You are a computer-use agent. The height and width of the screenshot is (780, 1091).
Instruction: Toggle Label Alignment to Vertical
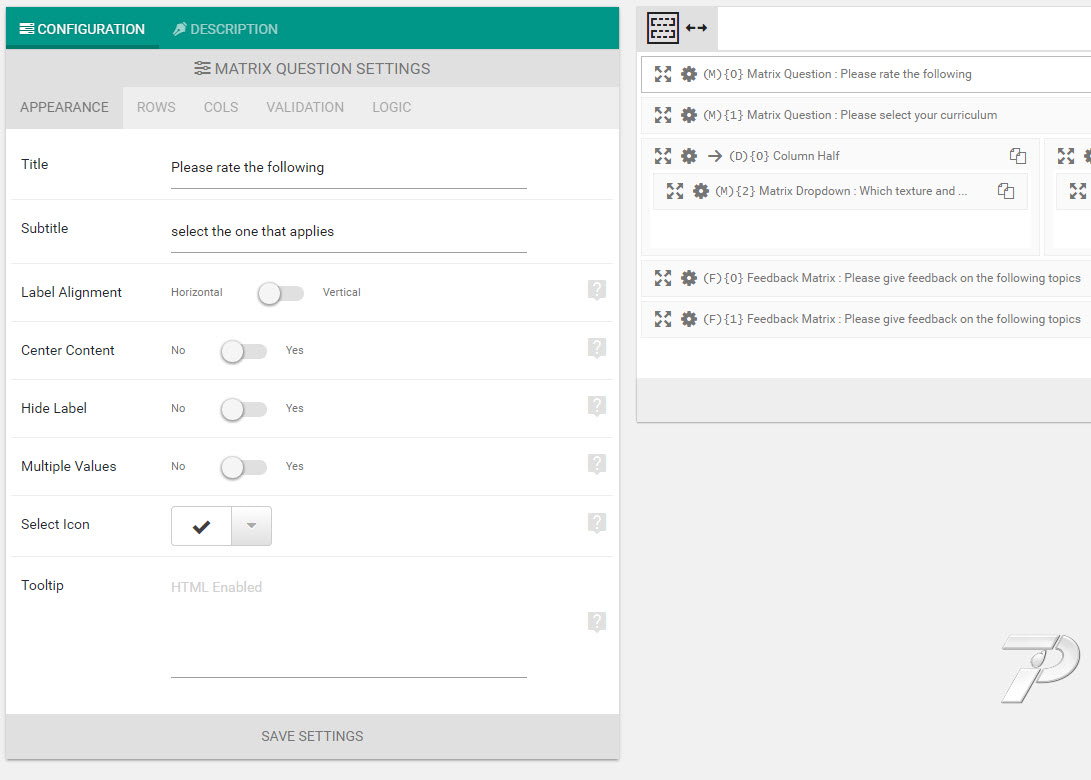click(x=280, y=293)
